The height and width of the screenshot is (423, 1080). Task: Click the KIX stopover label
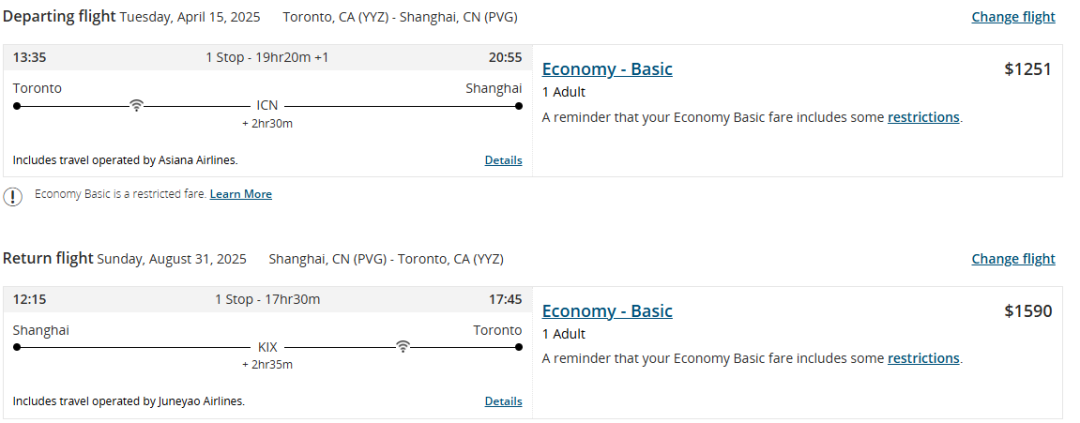pos(267,347)
